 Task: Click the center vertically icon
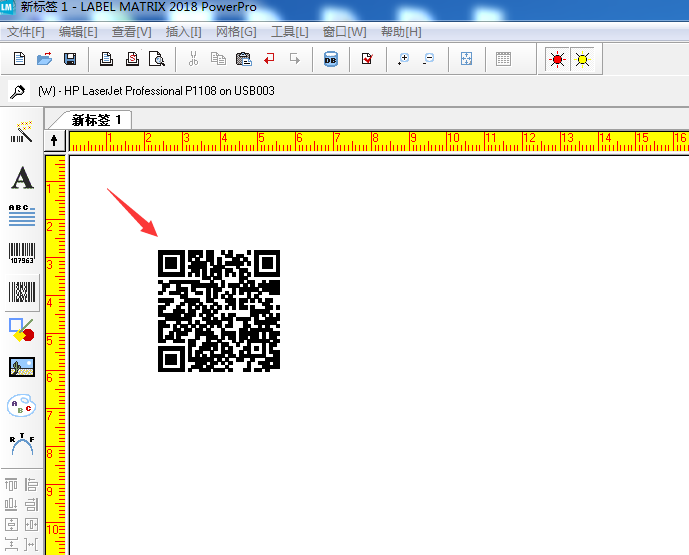click(11, 524)
